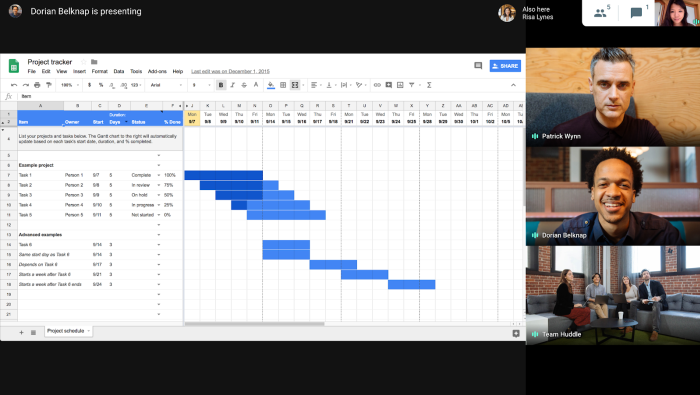The image size is (700, 395).
Task: Open the Format menu
Action: [x=100, y=71]
